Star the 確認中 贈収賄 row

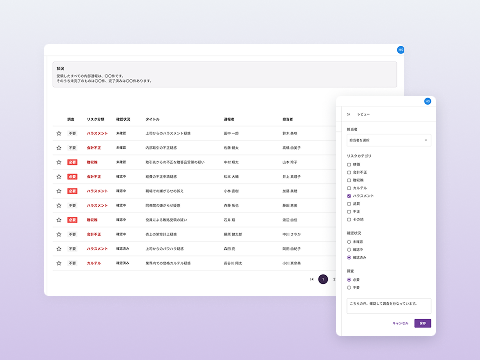(59, 220)
